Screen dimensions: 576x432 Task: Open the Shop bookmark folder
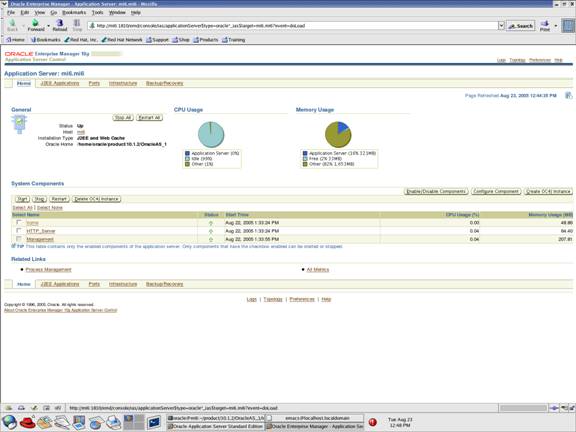(x=181, y=40)
